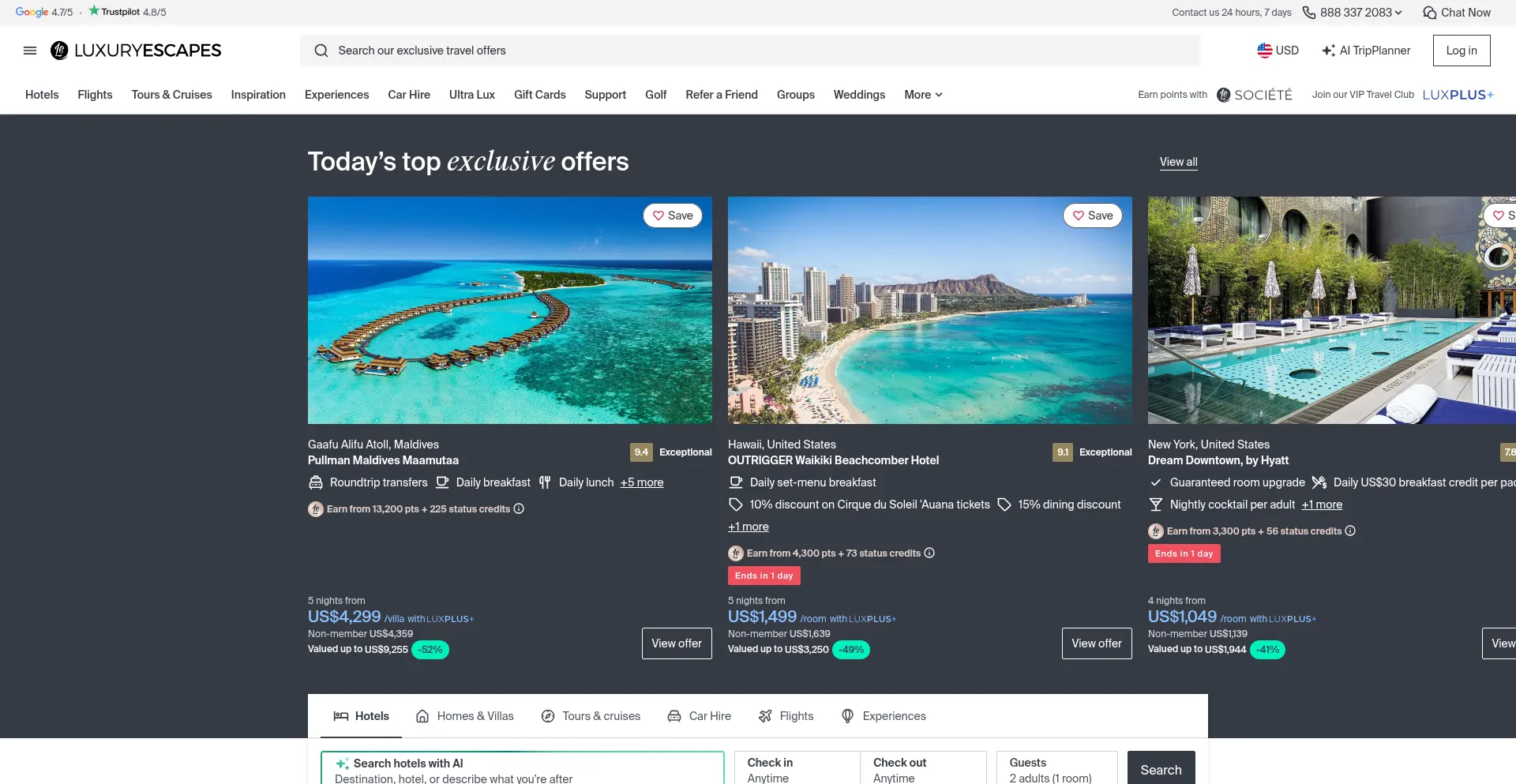This screenshot has height=784, width=1516.
Task: Click the Trustpilot star icon
Action: click(x=94, y=11)
